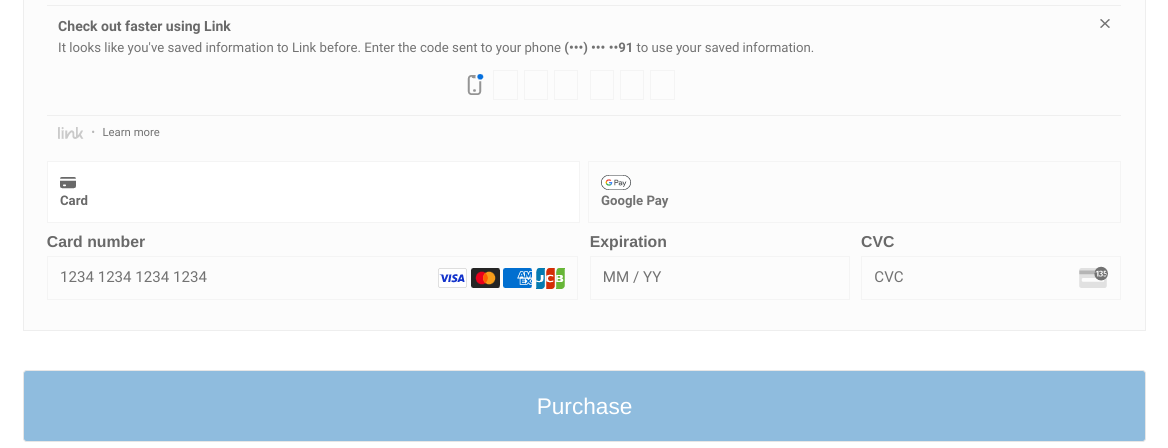Click the CVC card hint icon
The width and height of the screenshot is (1168, 448).
coord(1092,278)
